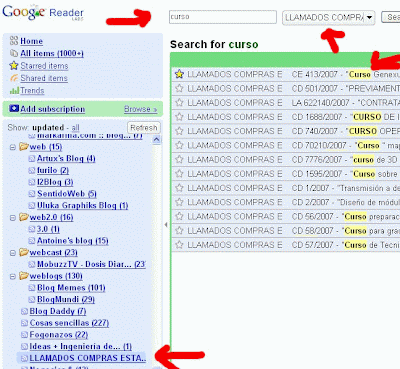Image resolution: width=400 pixels, height=369 pixels.
Task: Click the All items stack icon
Action: (14, 53)
